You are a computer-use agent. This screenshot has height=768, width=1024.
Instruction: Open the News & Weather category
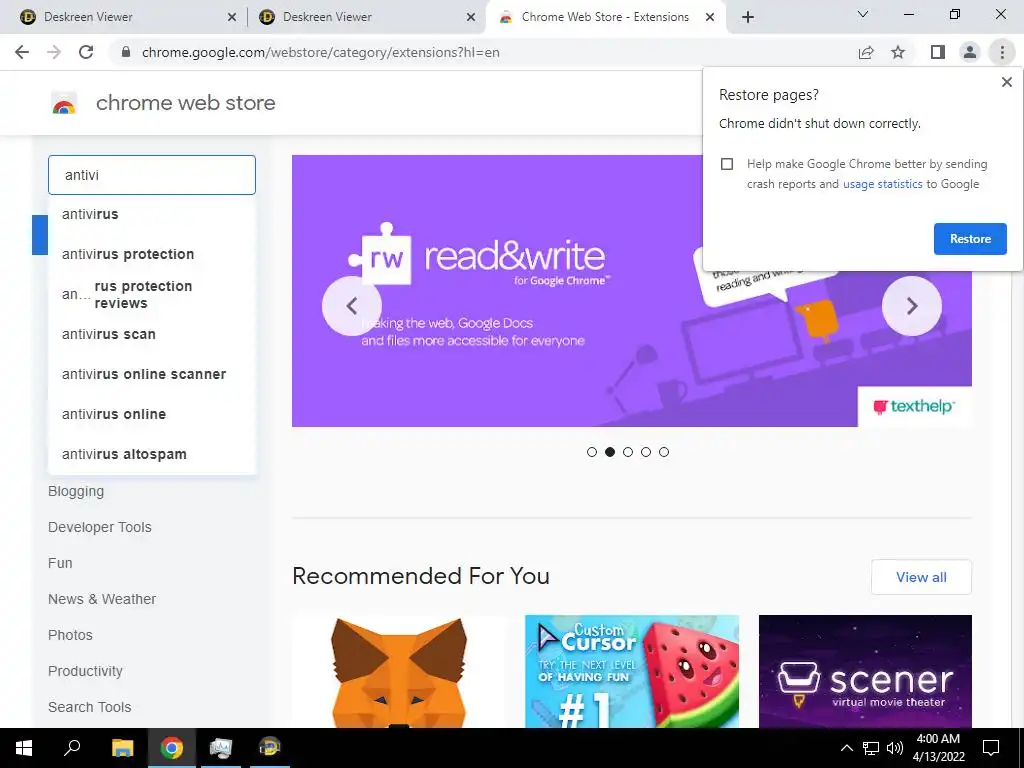coord(102,599)
